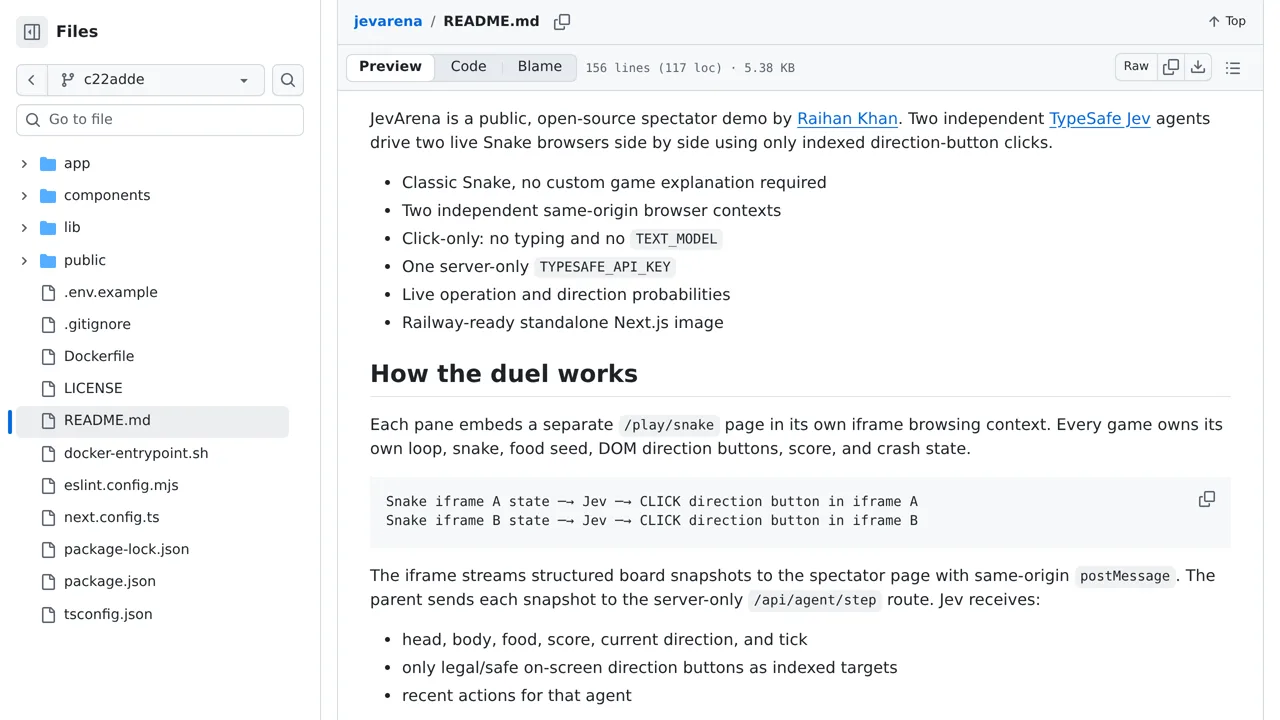
Task: Copy the README.md file path icon
Action: pos(562,21)
